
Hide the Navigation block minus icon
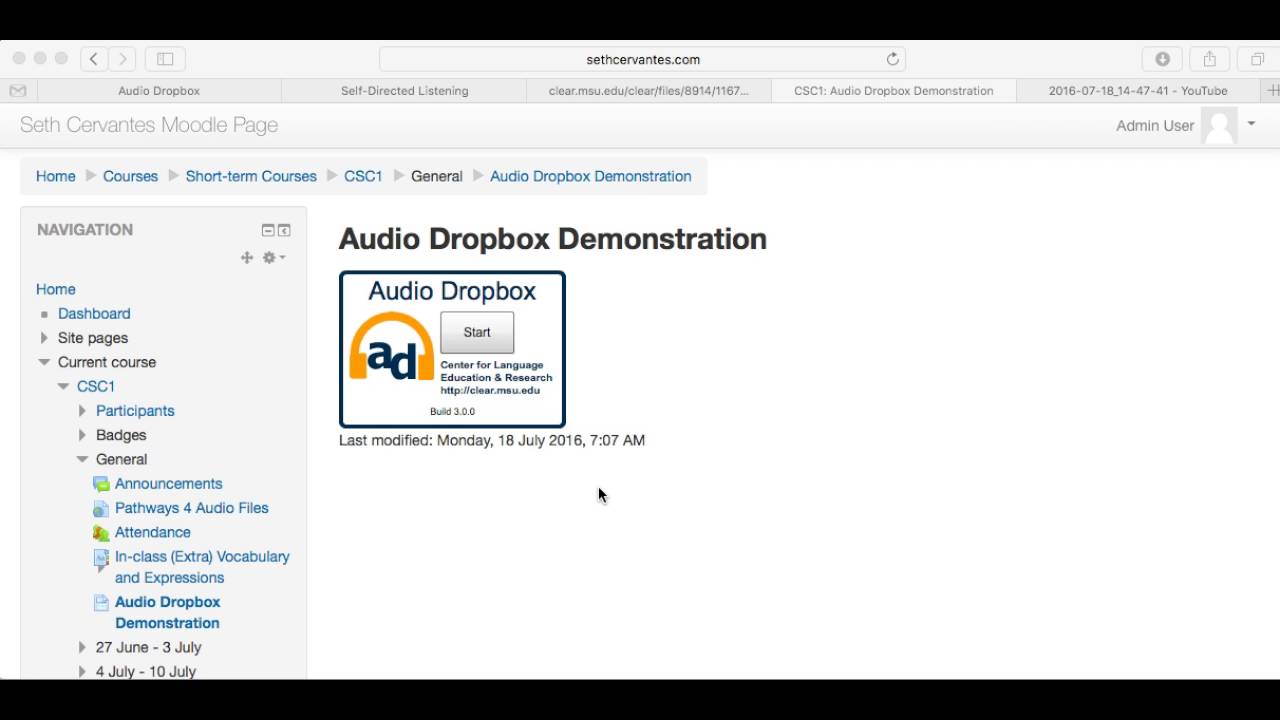[x=268, y=230]
